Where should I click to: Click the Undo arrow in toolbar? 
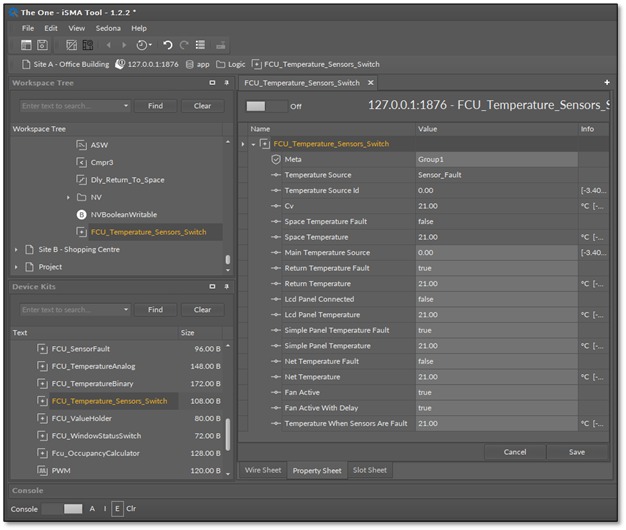coord(167,45)
